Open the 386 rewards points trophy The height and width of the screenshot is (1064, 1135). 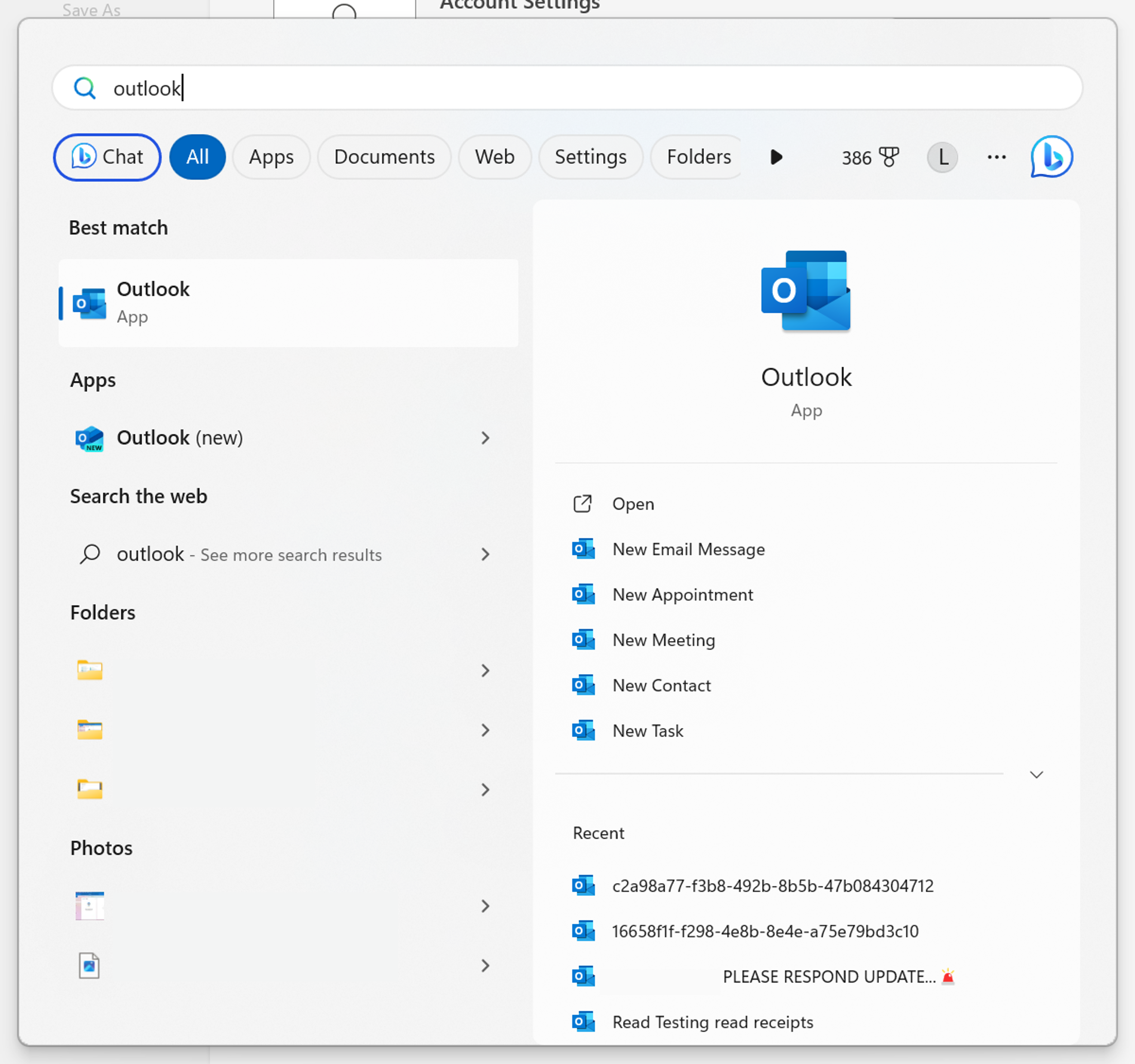point(870,157)
